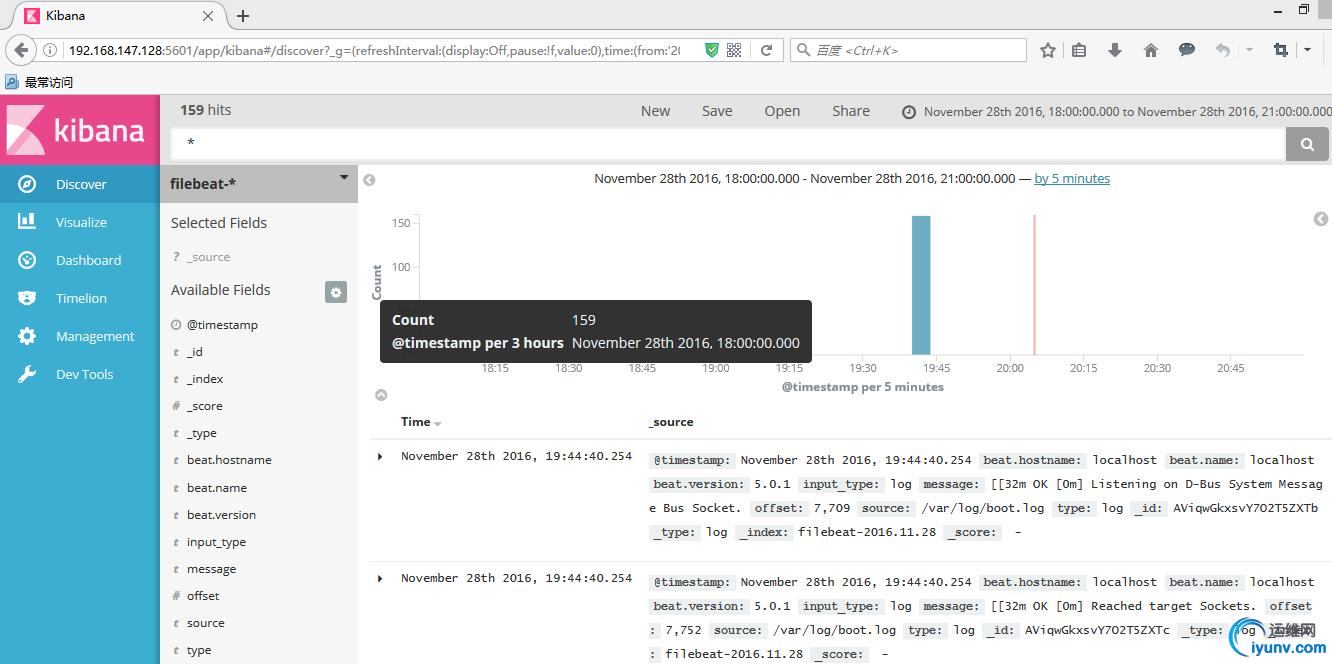Change the interval via 'by 5 minutes' link
This screenshot has width=1332, height=664.
(1072, 179)
